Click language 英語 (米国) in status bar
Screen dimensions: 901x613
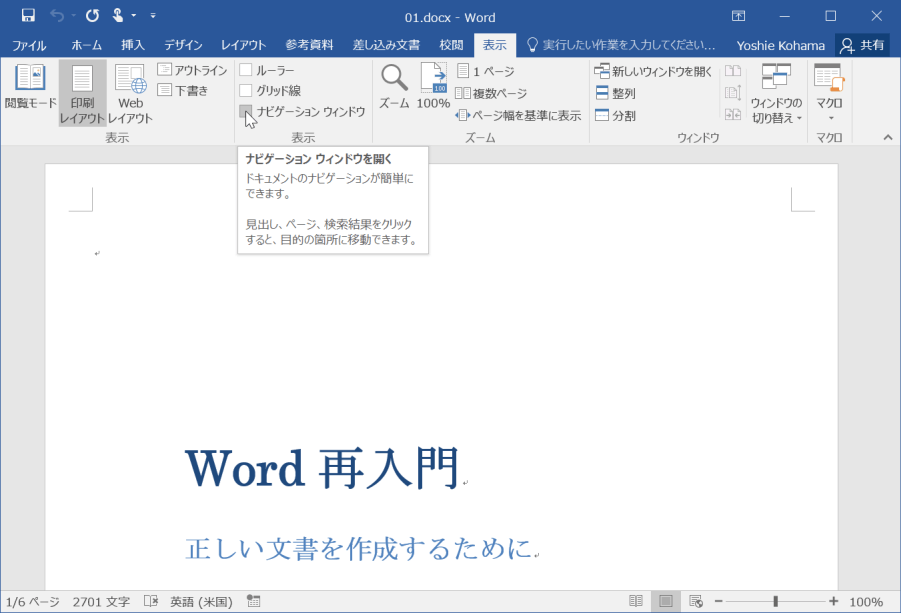(x=201, y=602)
